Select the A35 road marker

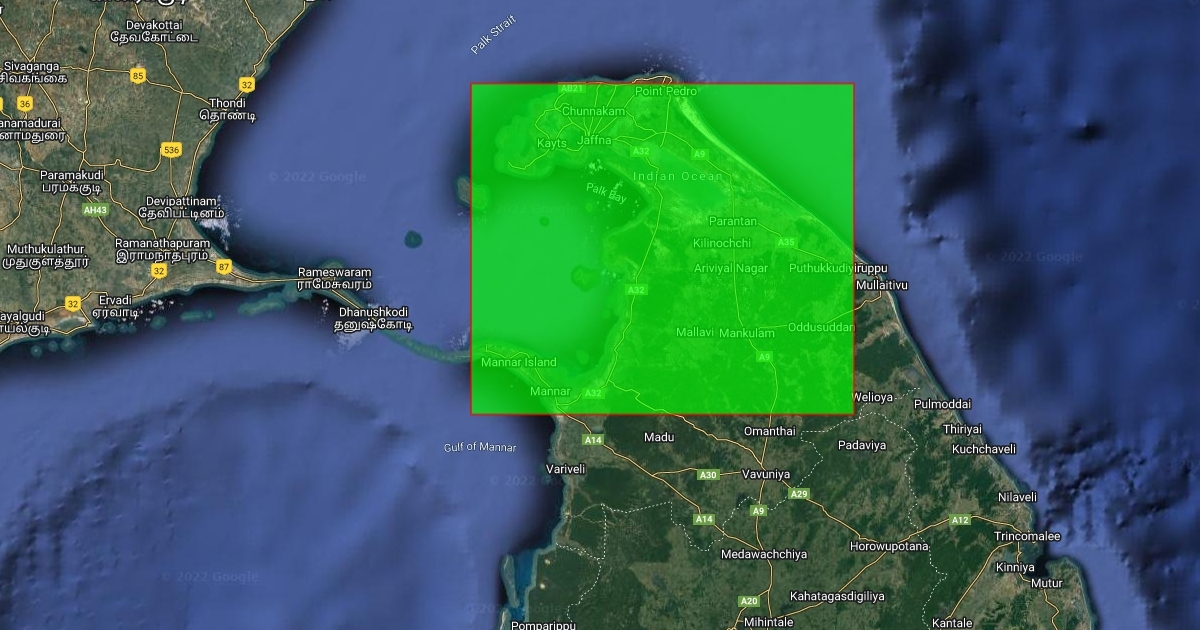click(x=786, y=242)
